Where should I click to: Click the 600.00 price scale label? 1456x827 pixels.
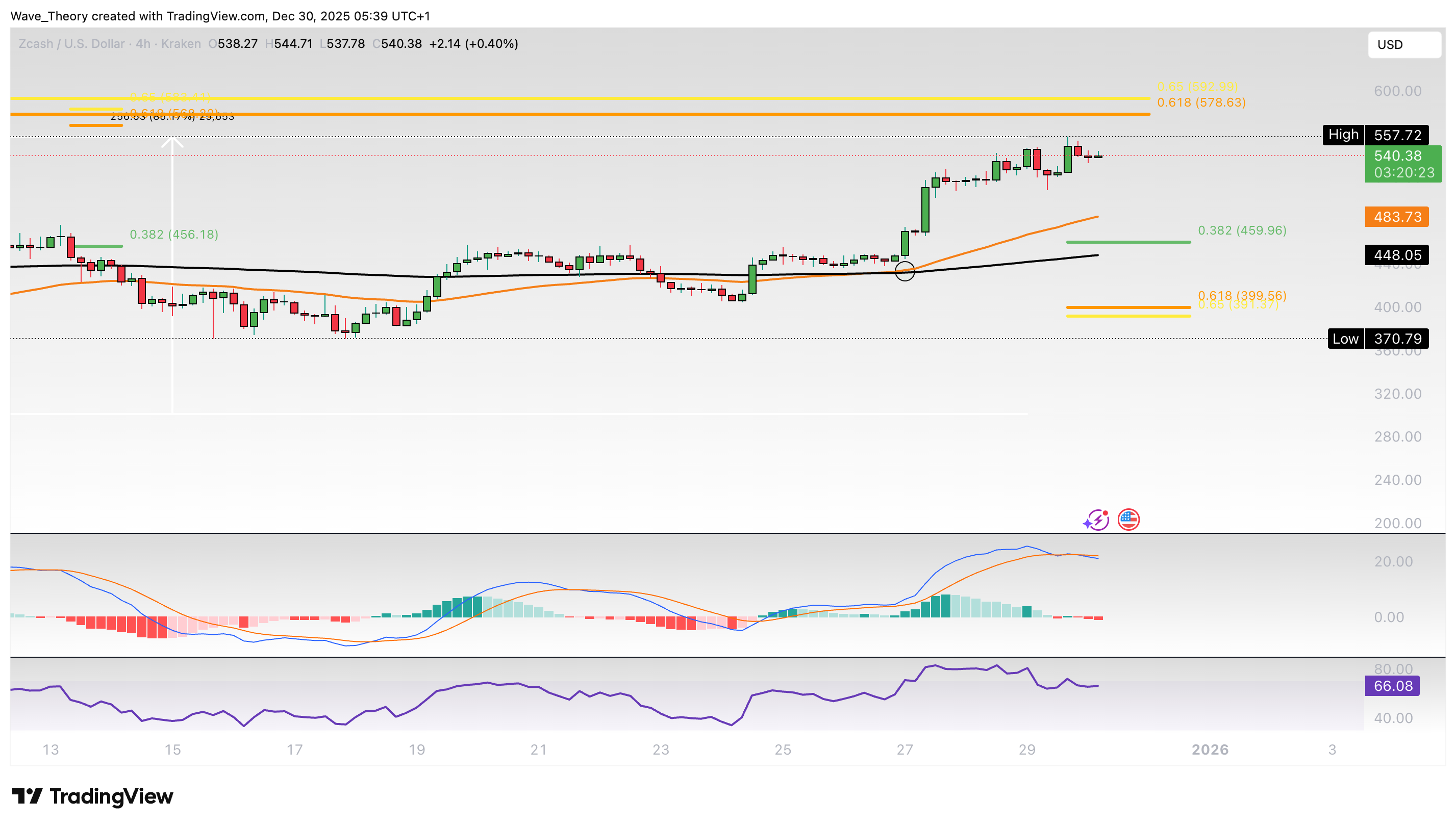coord(1397,91)
